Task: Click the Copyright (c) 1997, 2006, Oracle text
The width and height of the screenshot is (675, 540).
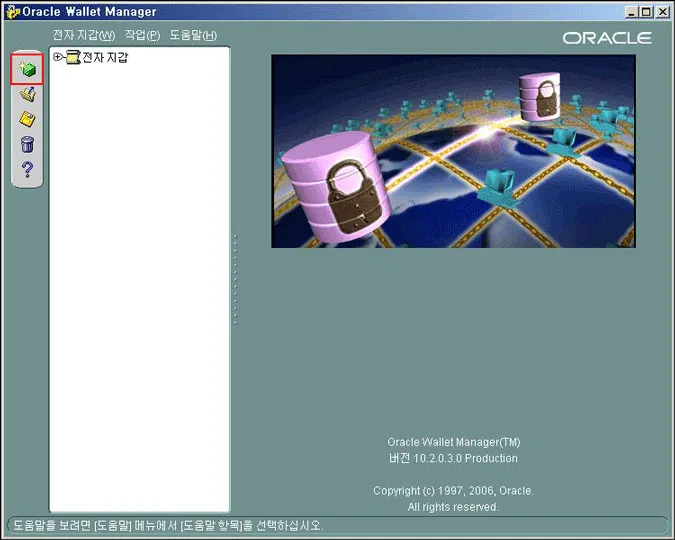Action: coord(453,491)
